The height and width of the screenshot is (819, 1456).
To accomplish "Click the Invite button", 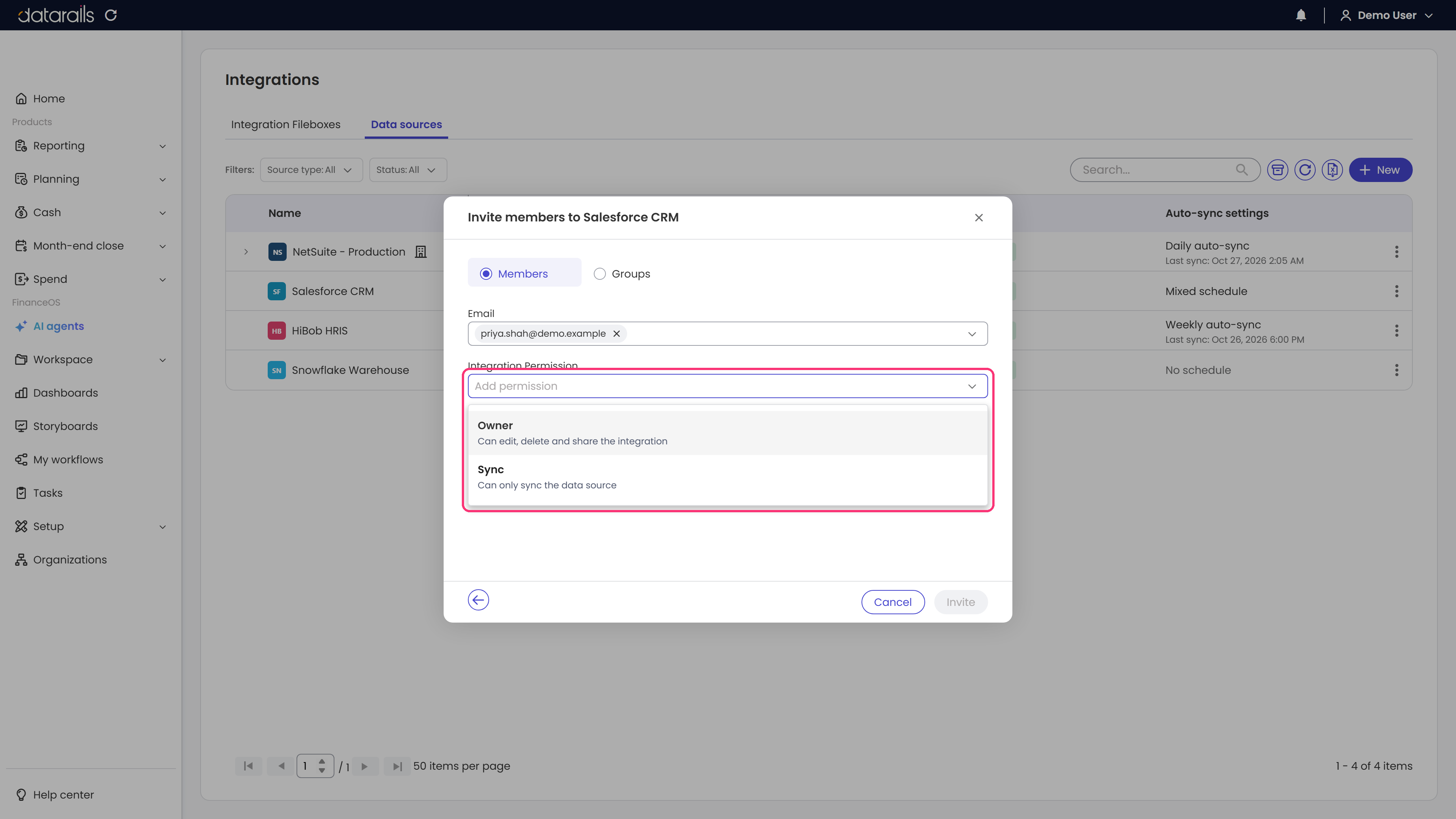I will [960, 602].
